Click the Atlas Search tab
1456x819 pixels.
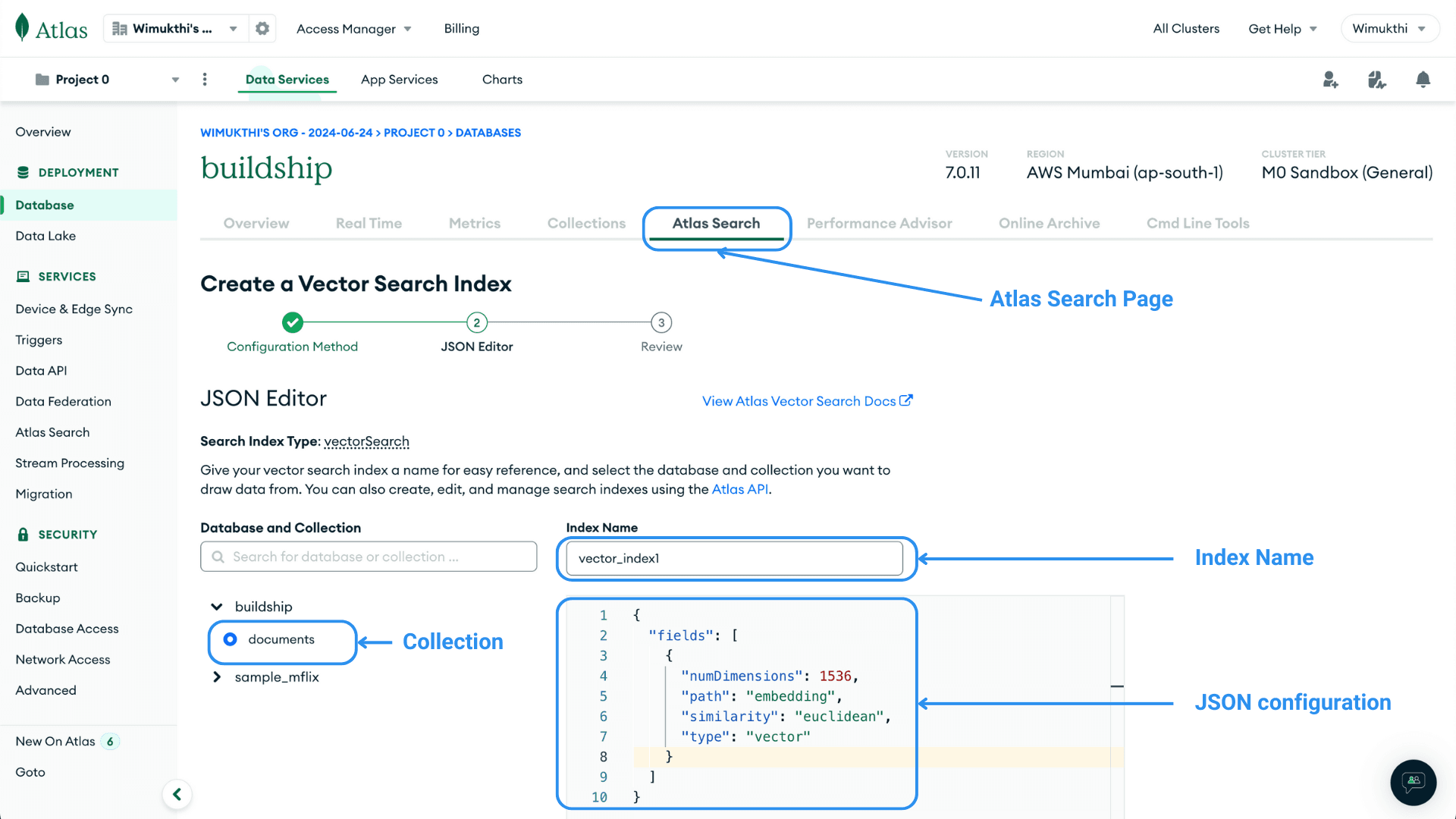click(x=716, y=222)
